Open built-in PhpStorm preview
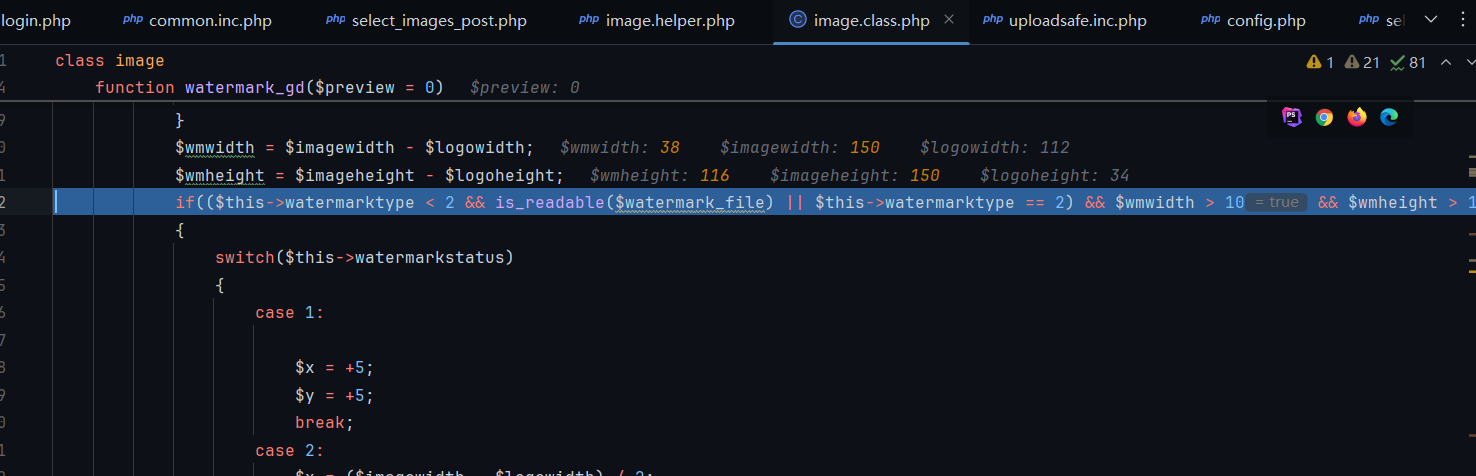This screenshot has width=1476, height=476. point(1292,117)
